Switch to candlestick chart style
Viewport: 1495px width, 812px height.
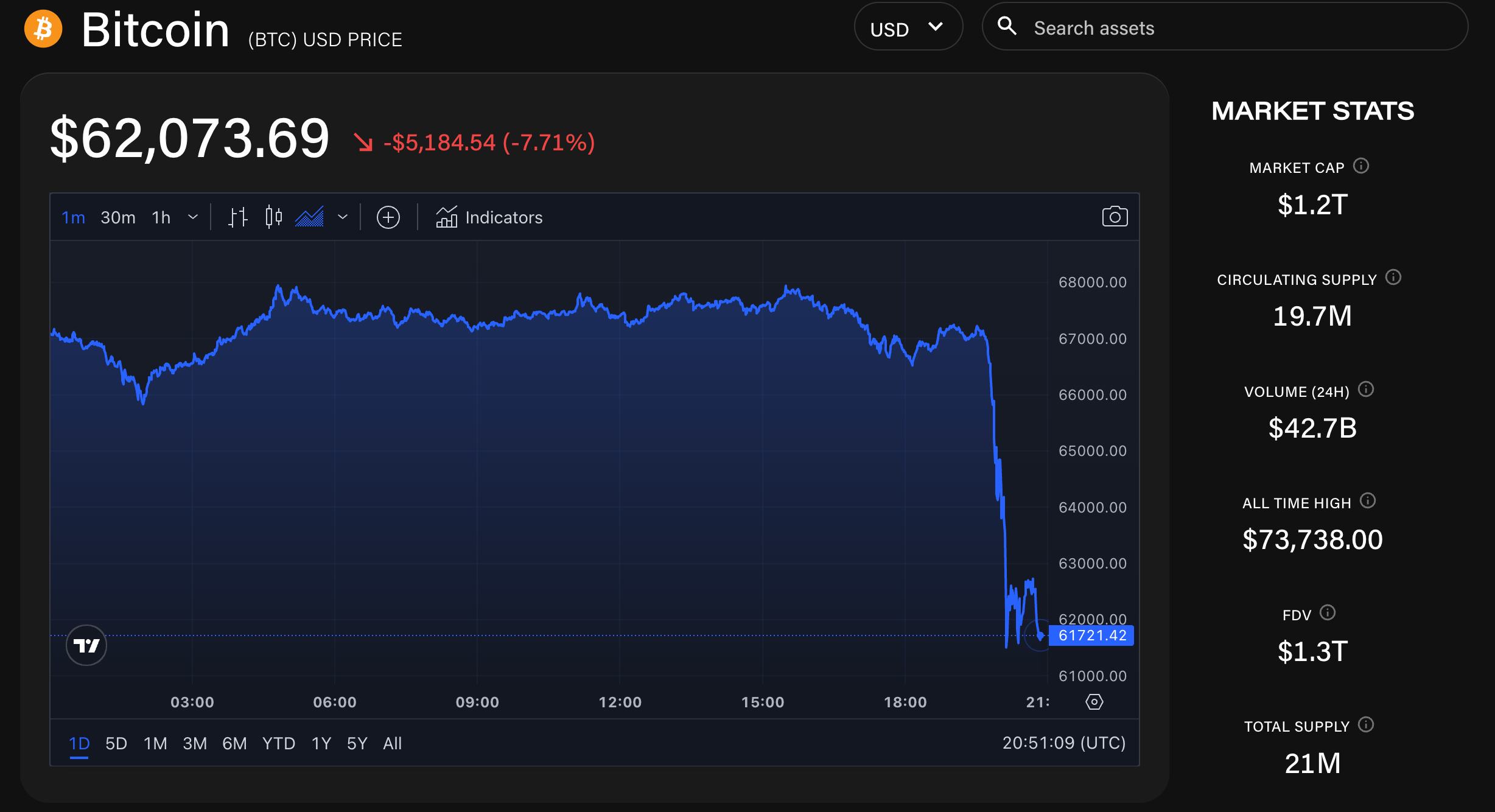click(274, 217)
